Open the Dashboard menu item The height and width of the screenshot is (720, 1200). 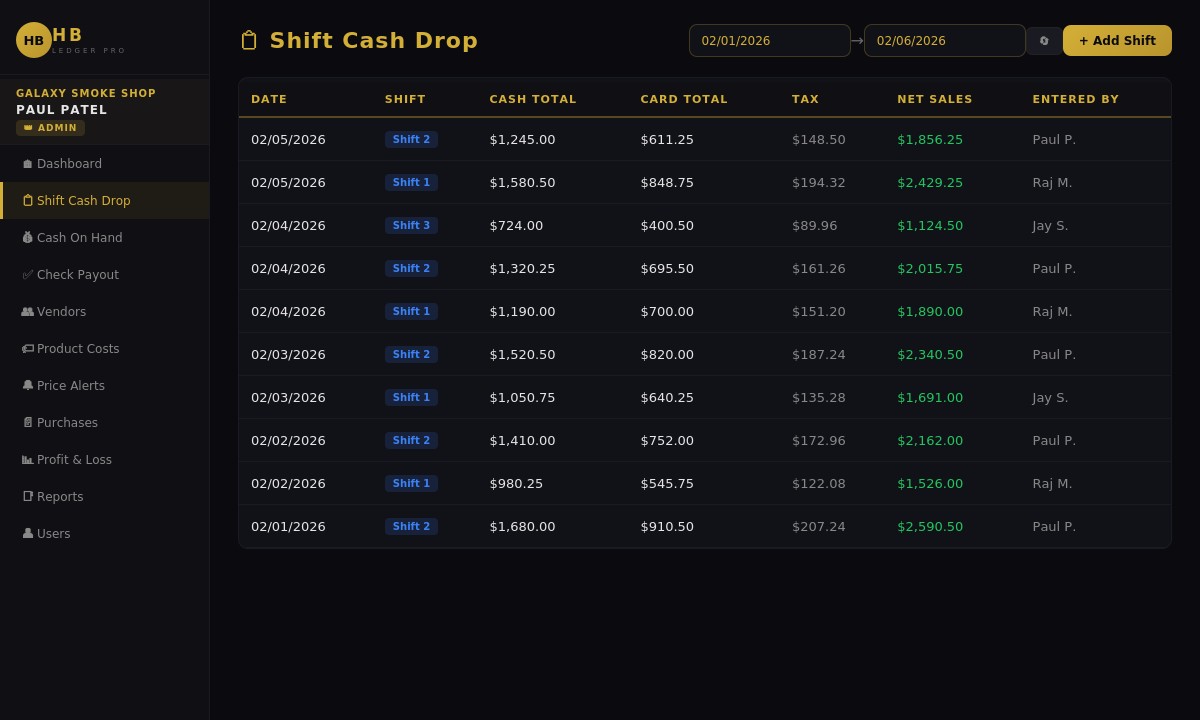[x=69, y=164]
